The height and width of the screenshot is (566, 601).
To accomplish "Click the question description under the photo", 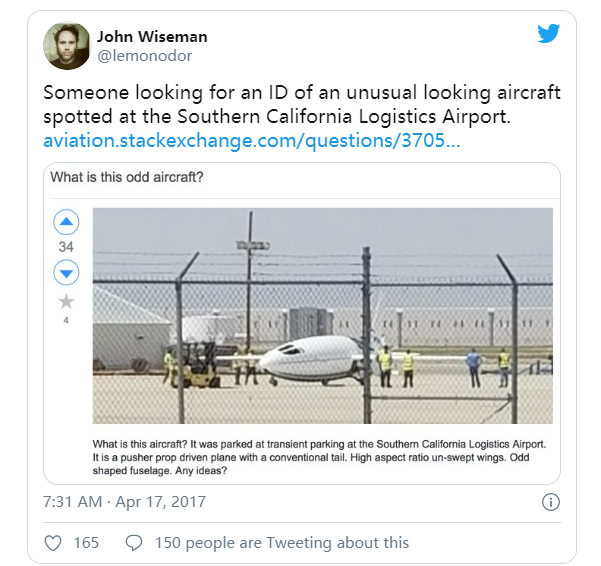I will pyautogui.click(x=322, y=456).
